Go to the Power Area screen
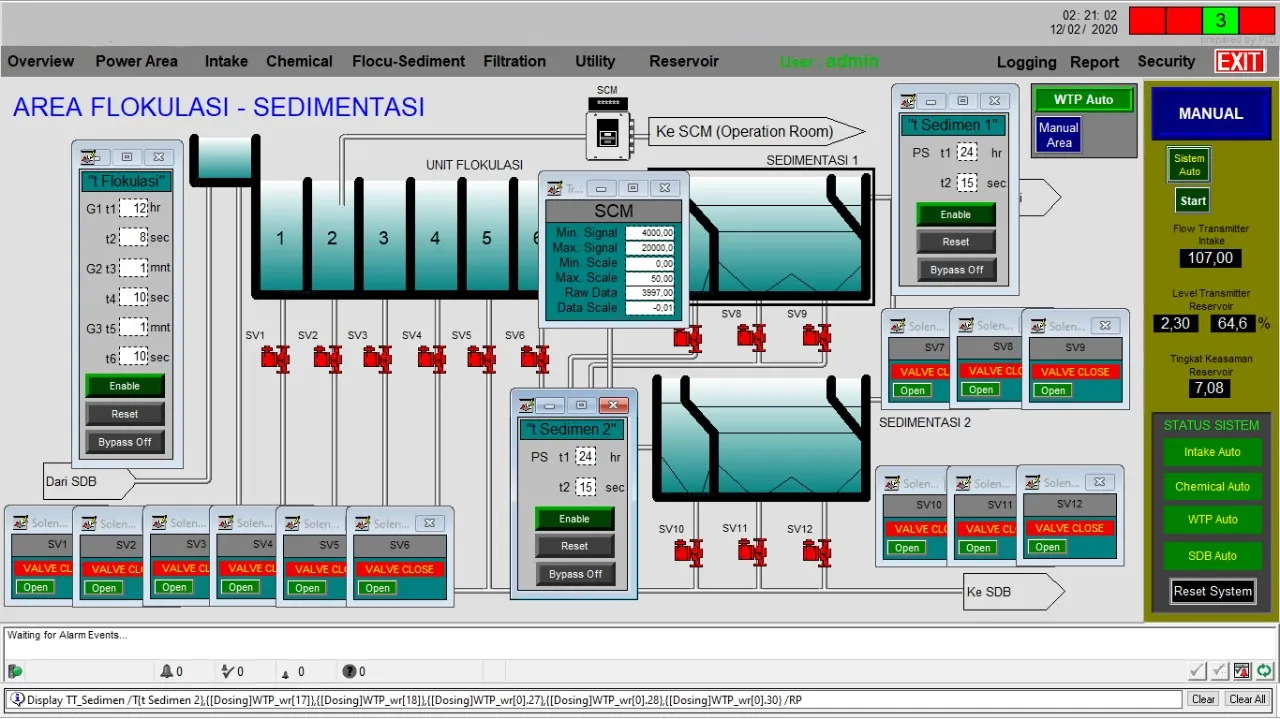1280x719 pixels. [137, 61]
